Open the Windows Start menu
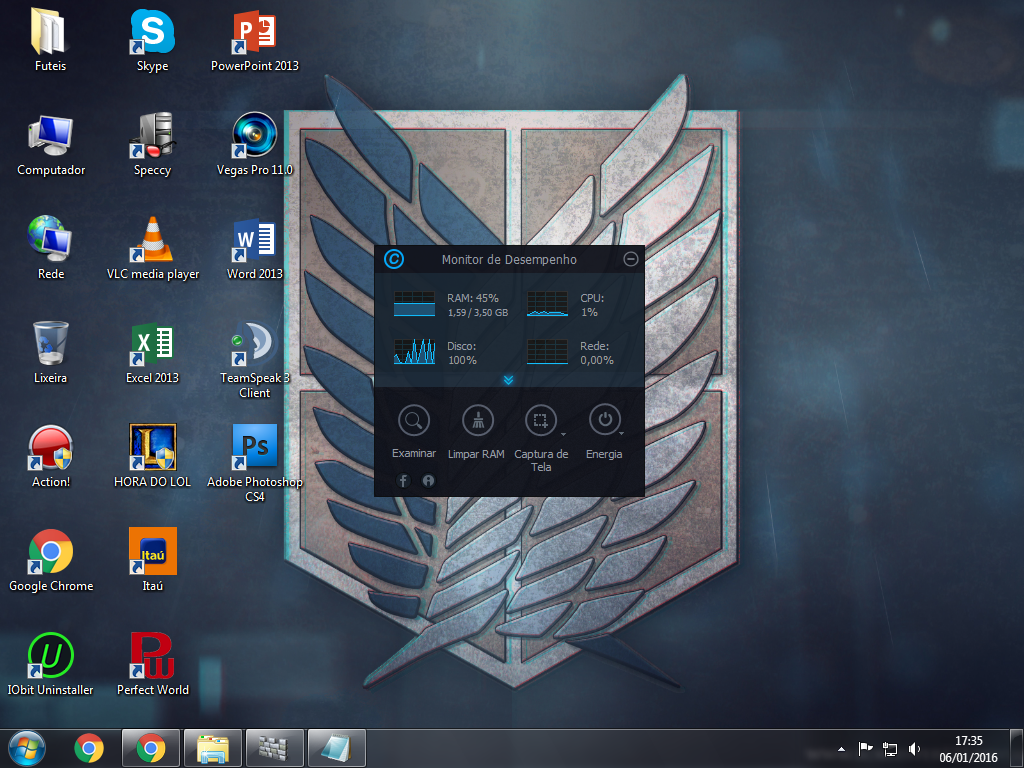 click(27, 748)
